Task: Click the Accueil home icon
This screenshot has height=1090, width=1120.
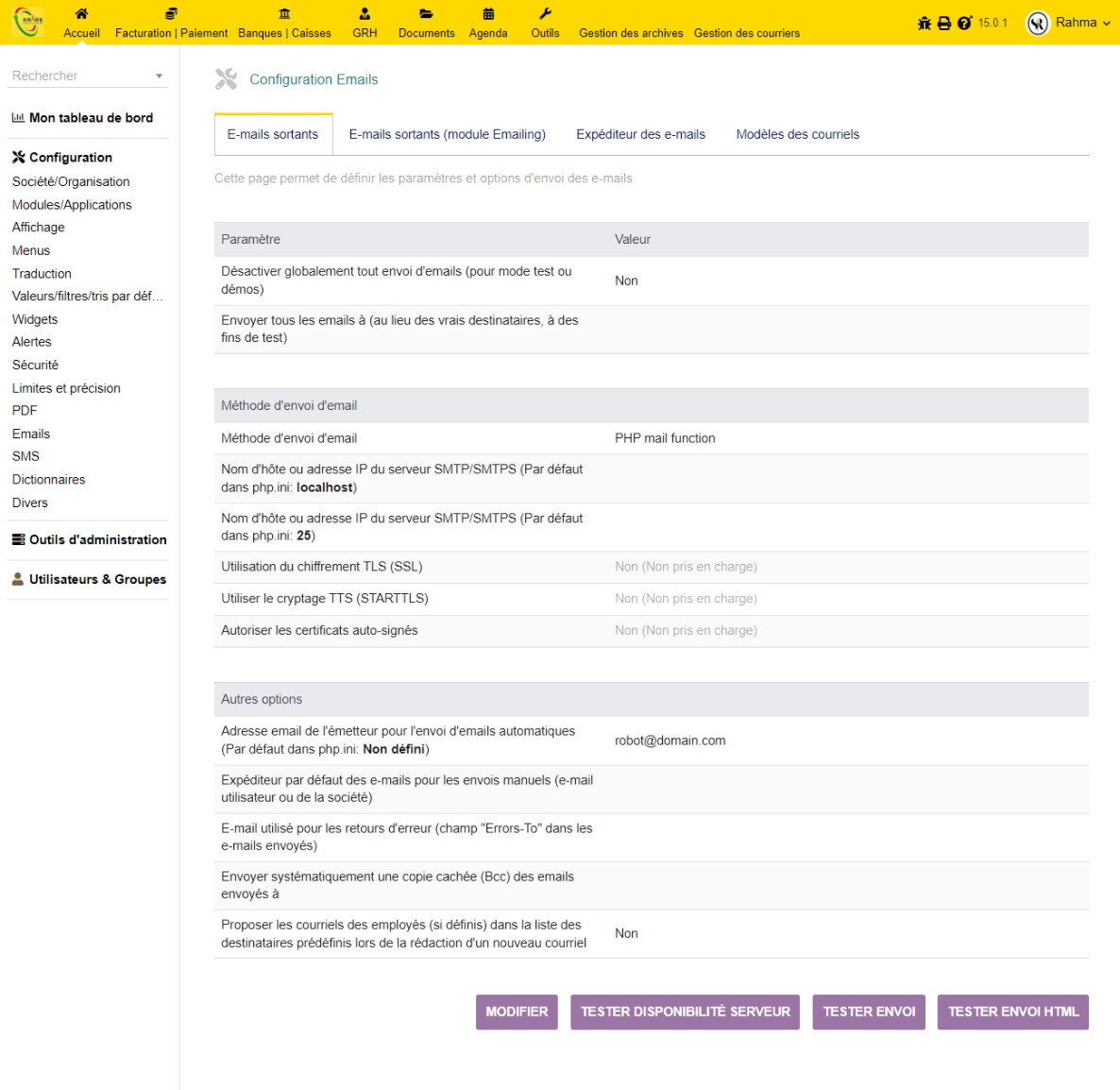Action: point(81,14)
